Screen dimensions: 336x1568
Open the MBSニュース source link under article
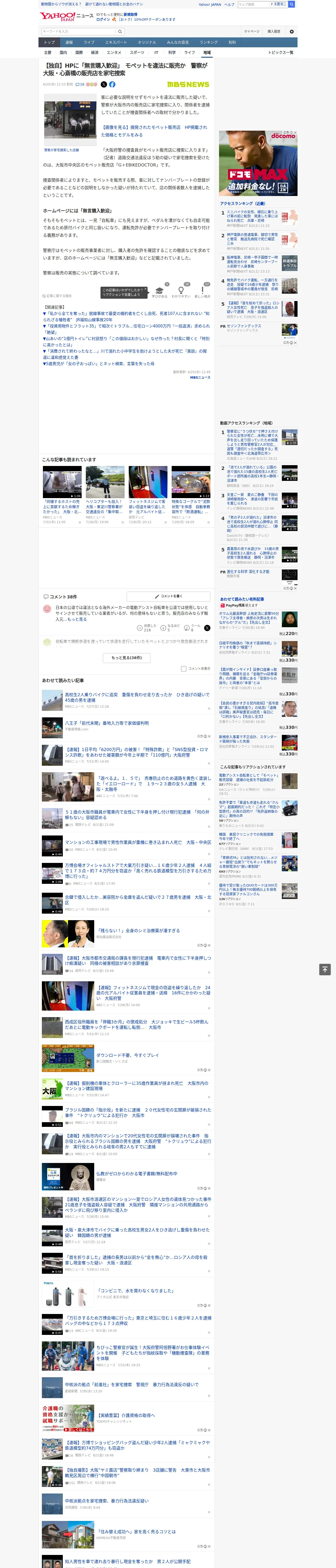200,377
